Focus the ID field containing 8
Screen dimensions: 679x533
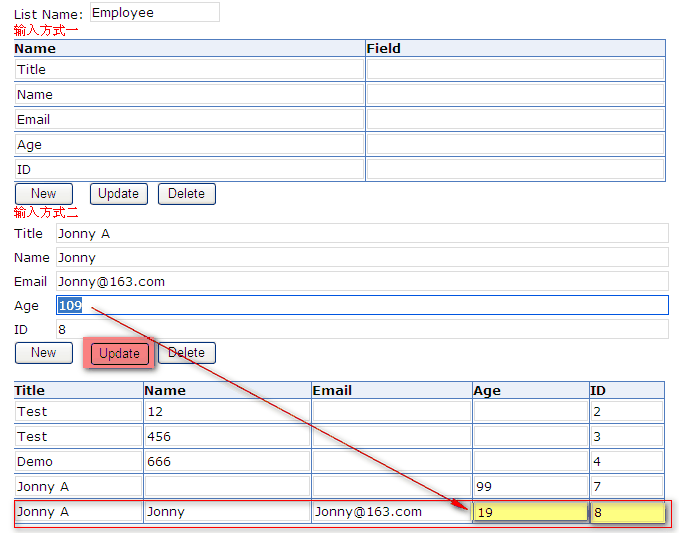pyautogui.click(x=362, y=329)
